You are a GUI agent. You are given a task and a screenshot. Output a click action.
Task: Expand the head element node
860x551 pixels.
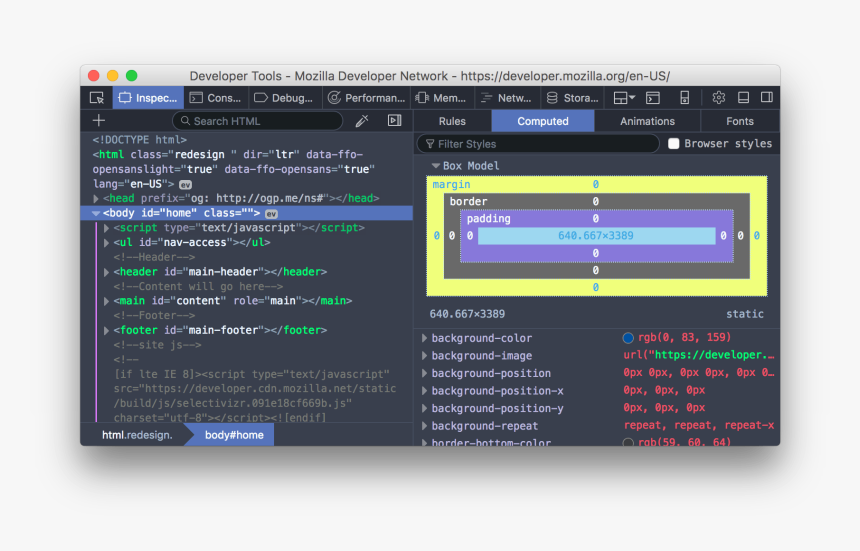pos(96,198)
